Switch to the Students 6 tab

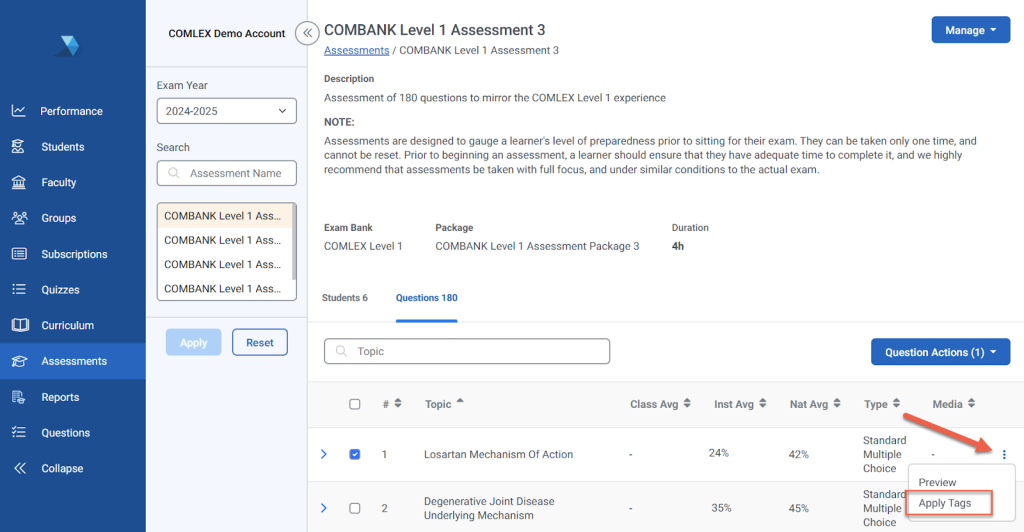(345, 298)
